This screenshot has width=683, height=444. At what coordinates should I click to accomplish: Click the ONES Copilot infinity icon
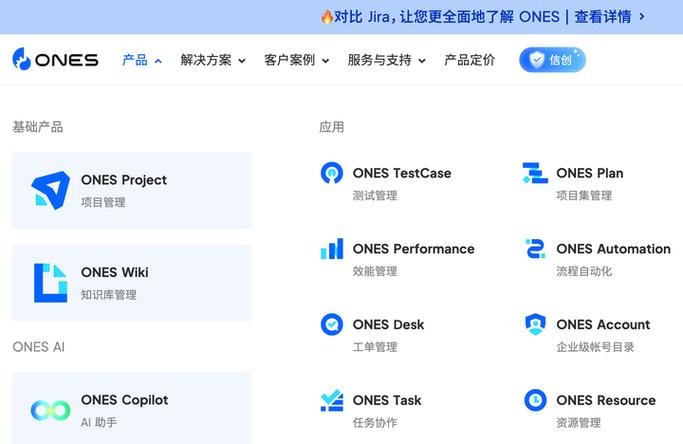click(x=51, y=410)
